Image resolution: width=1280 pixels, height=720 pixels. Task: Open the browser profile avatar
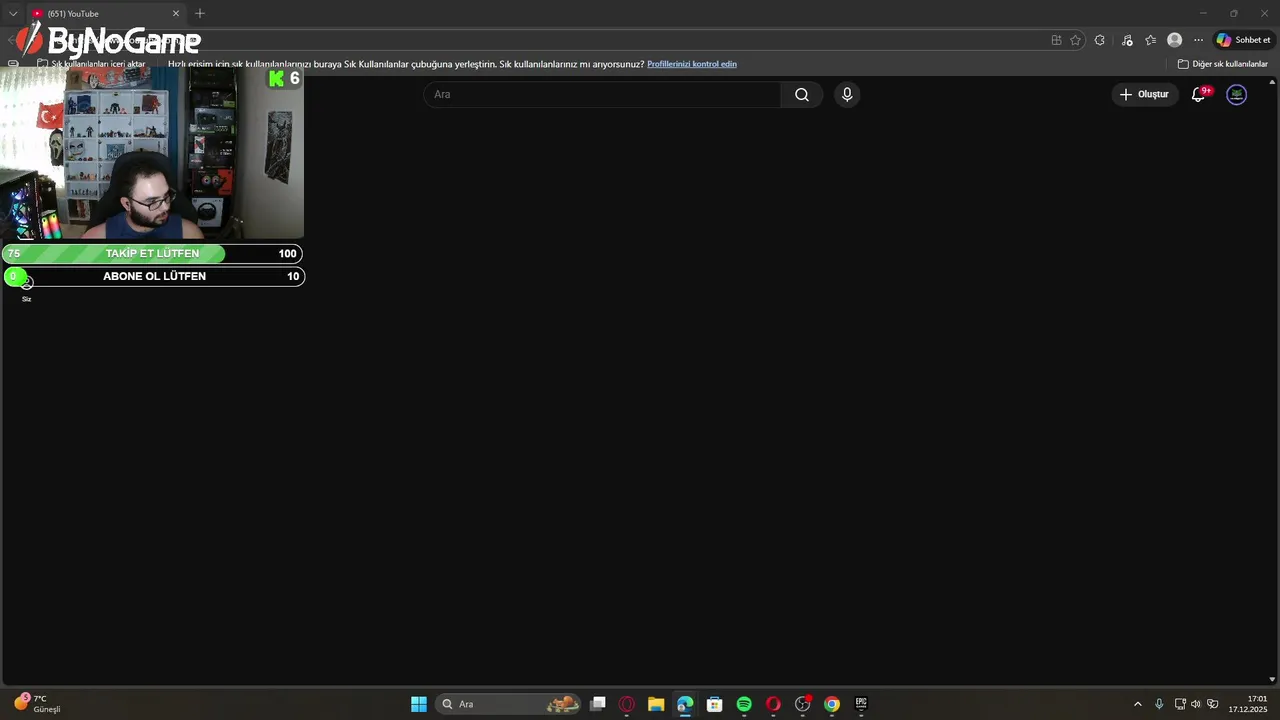pos(1175,40)
